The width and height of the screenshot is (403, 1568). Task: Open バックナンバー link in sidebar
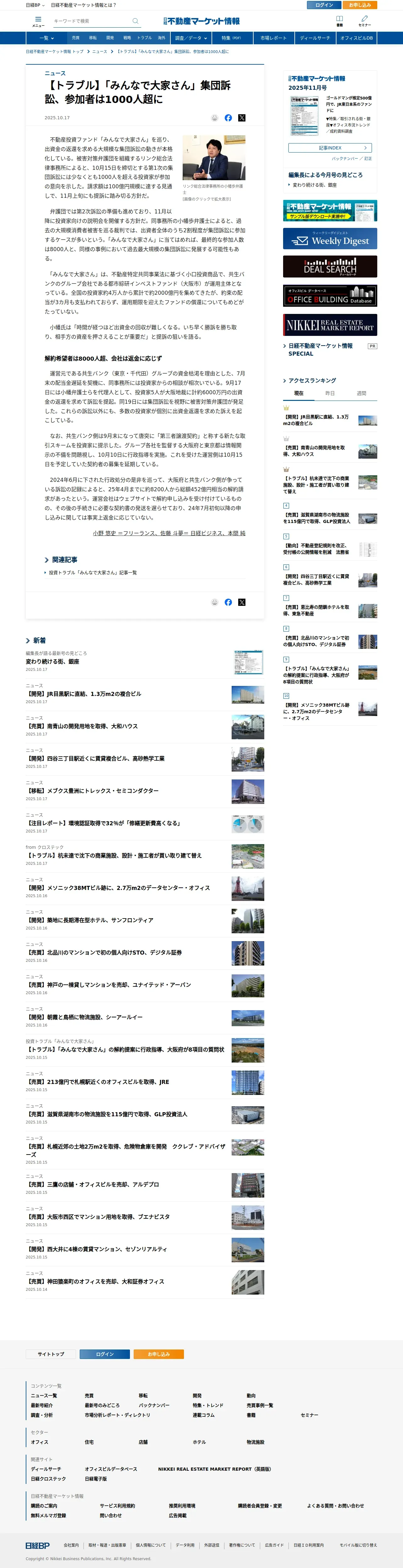(345, 158)
